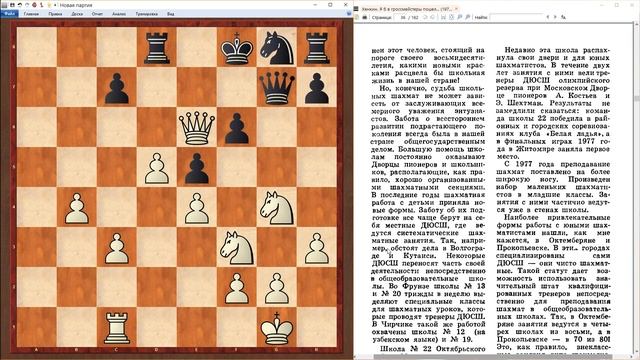The image size is (640, 360).
Task: Go to next page in PDF viewer
Action: click(x=433, y=17)
